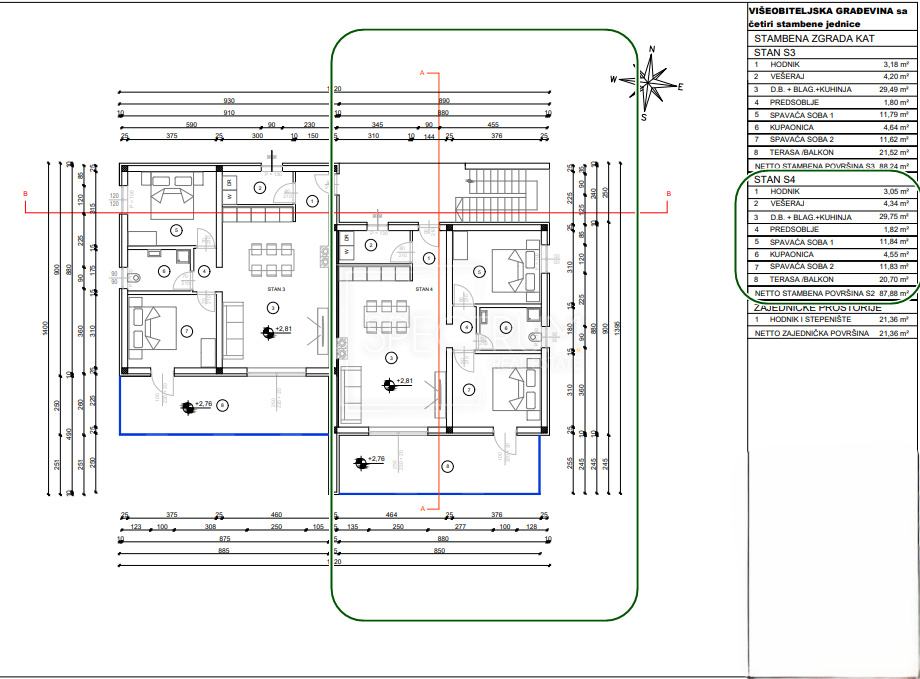This screenshot has width=920, height=679.
Task: Select the STAN S4 heading in the table
Action: 774,180
